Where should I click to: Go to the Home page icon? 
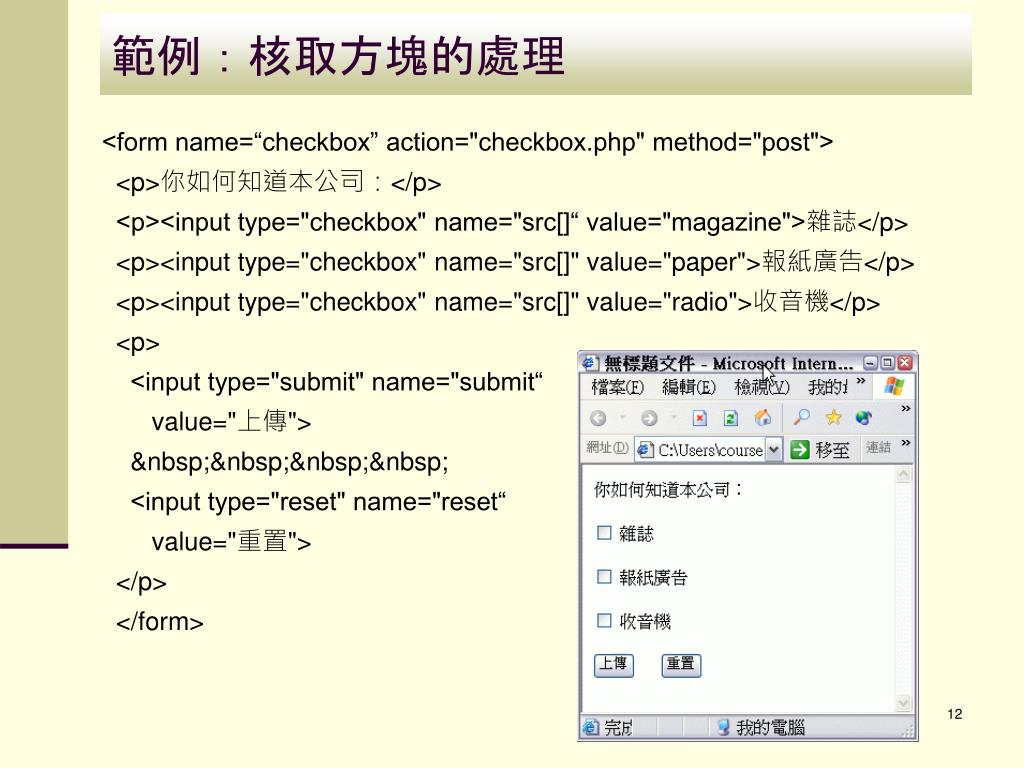pyautogui.click(x=763, y=418)
